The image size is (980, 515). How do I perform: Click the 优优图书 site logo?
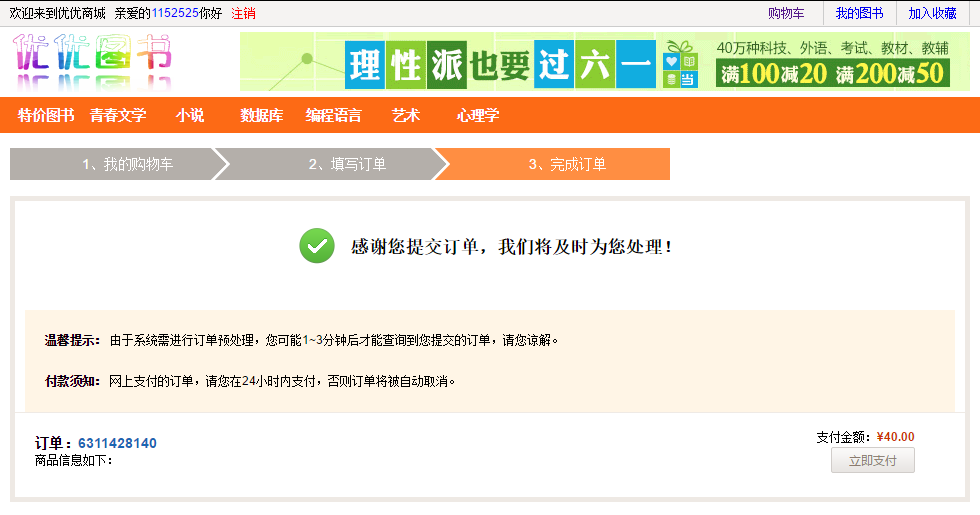pos(92,60)
